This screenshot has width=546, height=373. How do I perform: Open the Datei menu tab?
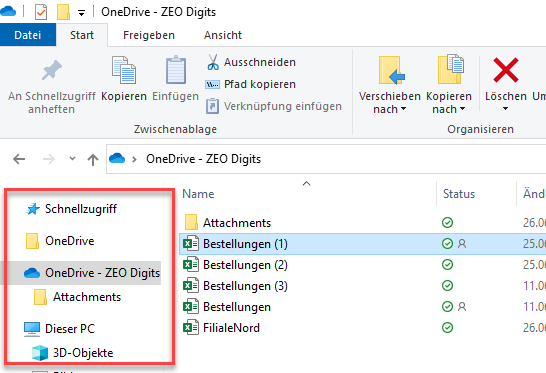(28, 35)
